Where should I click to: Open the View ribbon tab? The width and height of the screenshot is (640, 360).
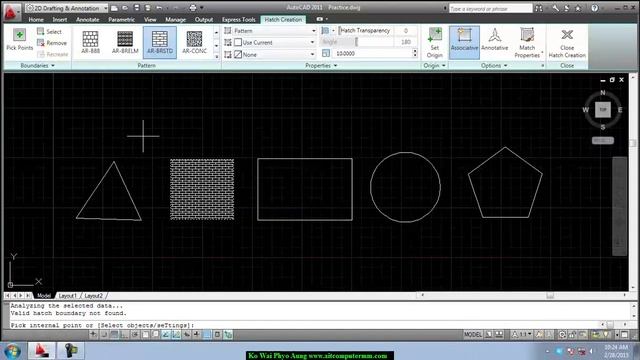click(x=150, y=20)
